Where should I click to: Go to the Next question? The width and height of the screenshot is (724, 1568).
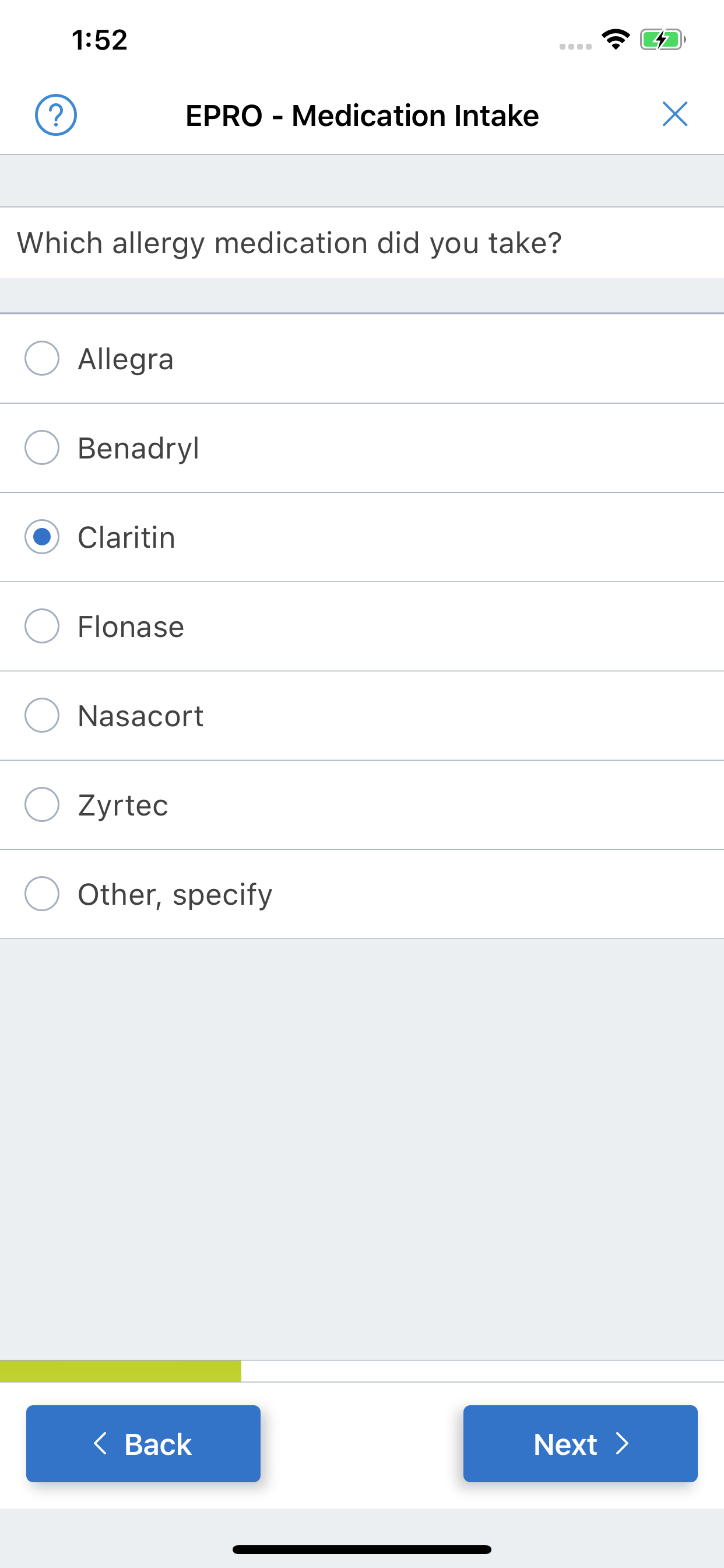[581, 1444]
